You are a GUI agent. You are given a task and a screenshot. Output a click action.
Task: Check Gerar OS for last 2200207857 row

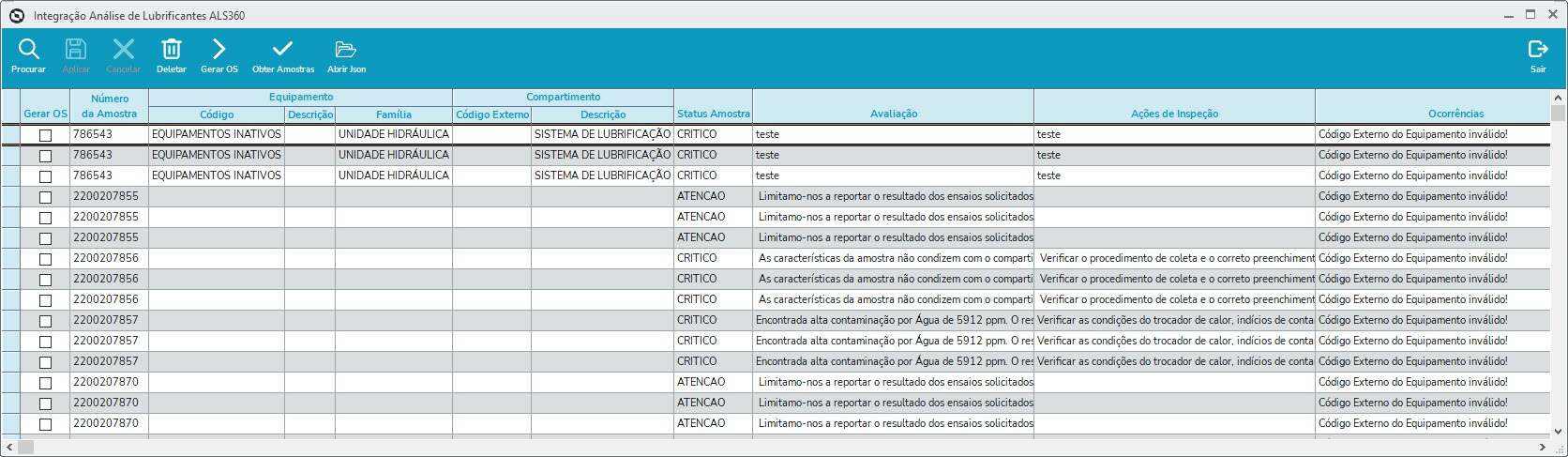click(45, 362)
